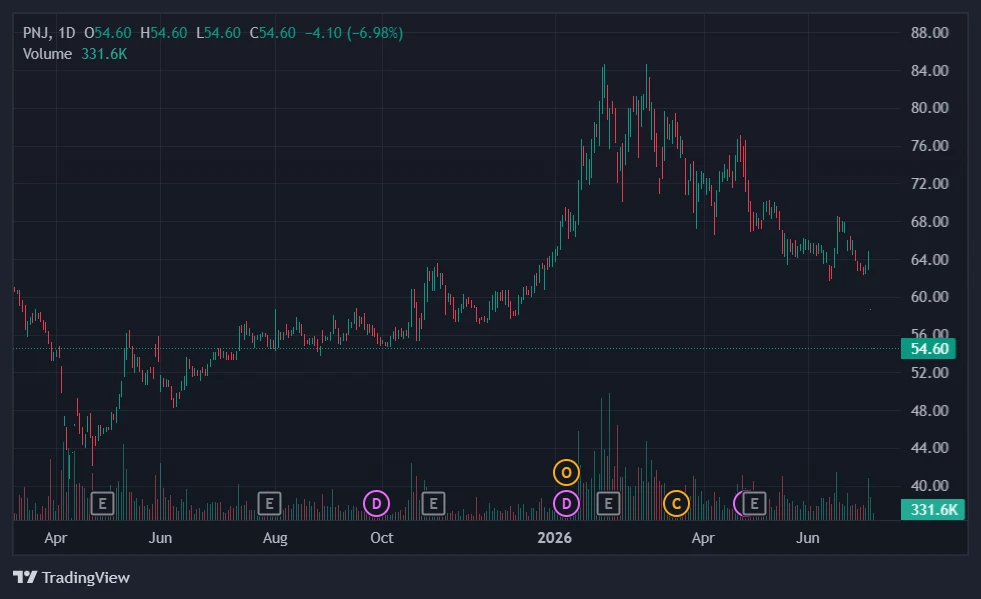Open the dividend D marker below the O marker

[x=566, y=503]
